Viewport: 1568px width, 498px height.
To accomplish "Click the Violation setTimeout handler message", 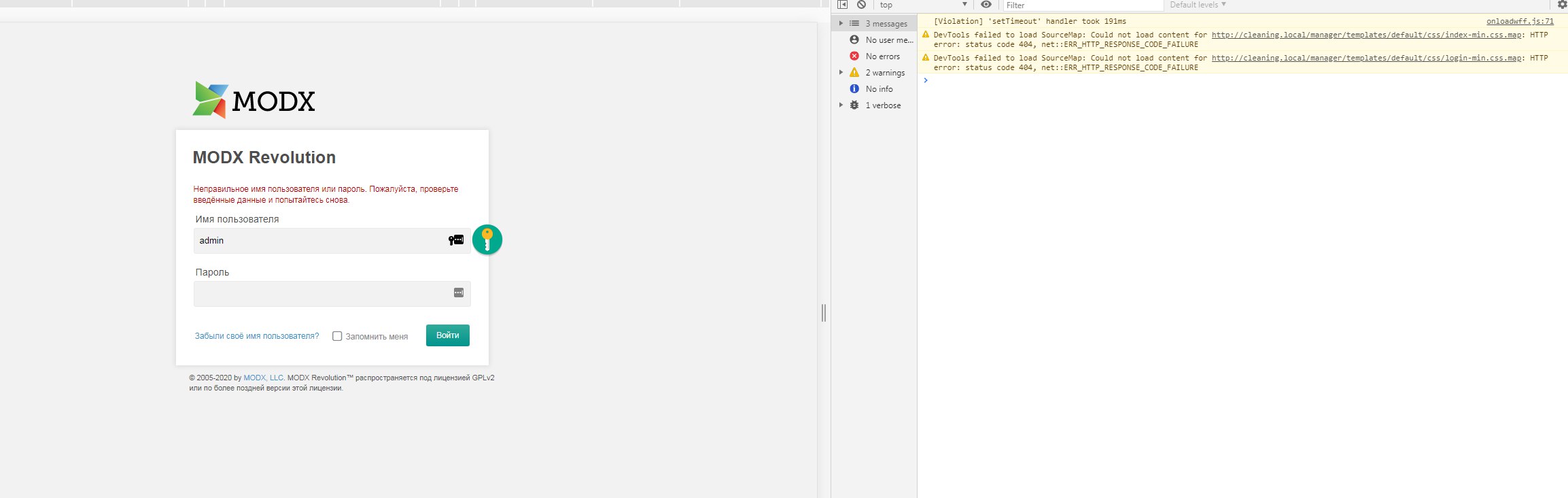I will coord(1030,21).
